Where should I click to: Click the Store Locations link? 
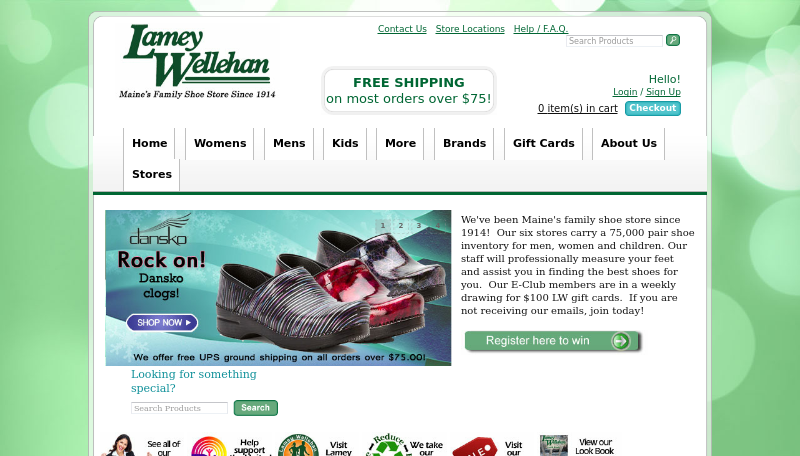tap(470, 29)
